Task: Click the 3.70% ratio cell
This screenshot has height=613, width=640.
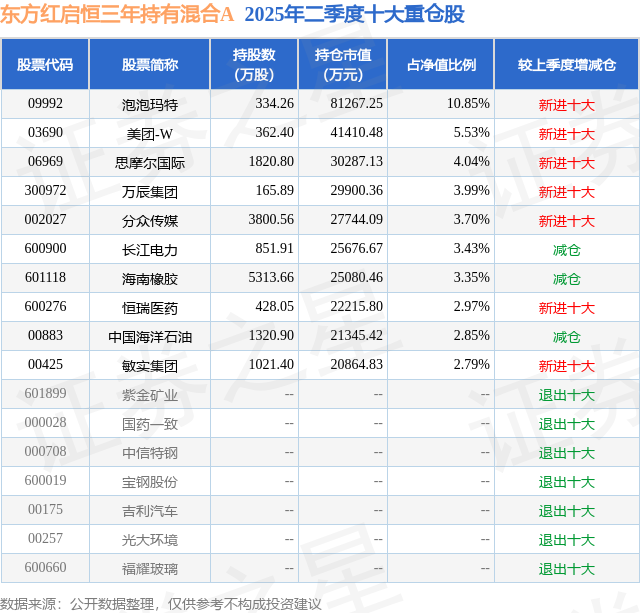Action: point(471,219)
